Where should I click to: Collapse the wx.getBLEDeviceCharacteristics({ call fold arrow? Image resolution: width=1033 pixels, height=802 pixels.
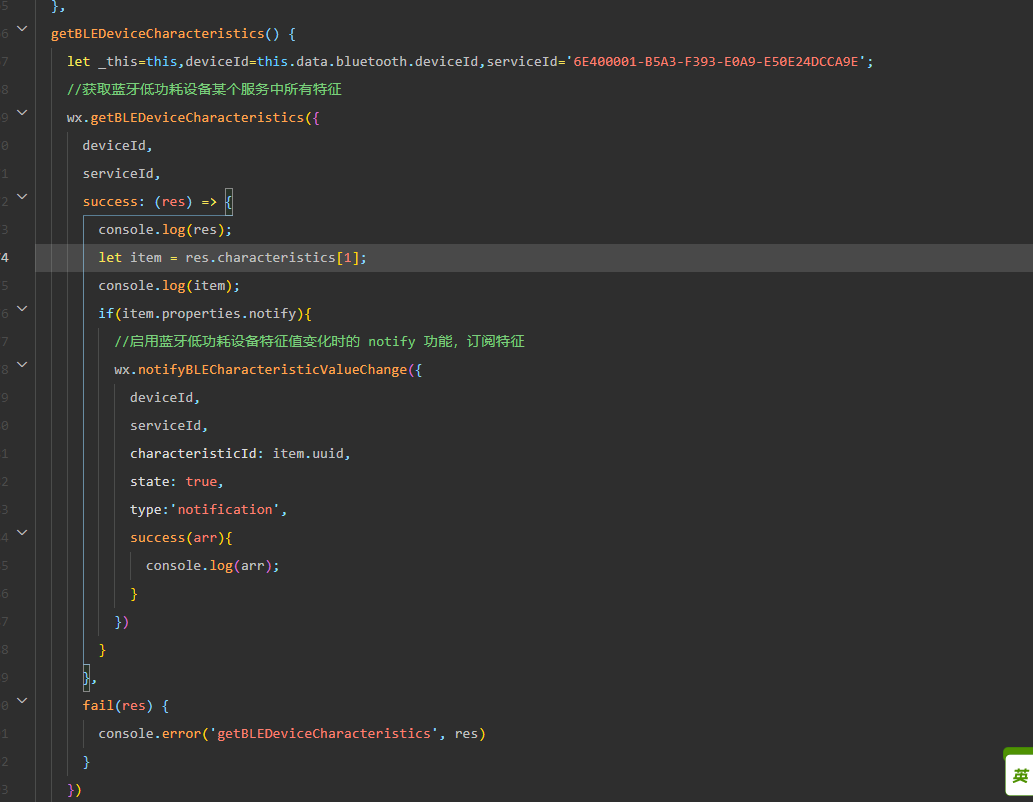coord(22,113)
